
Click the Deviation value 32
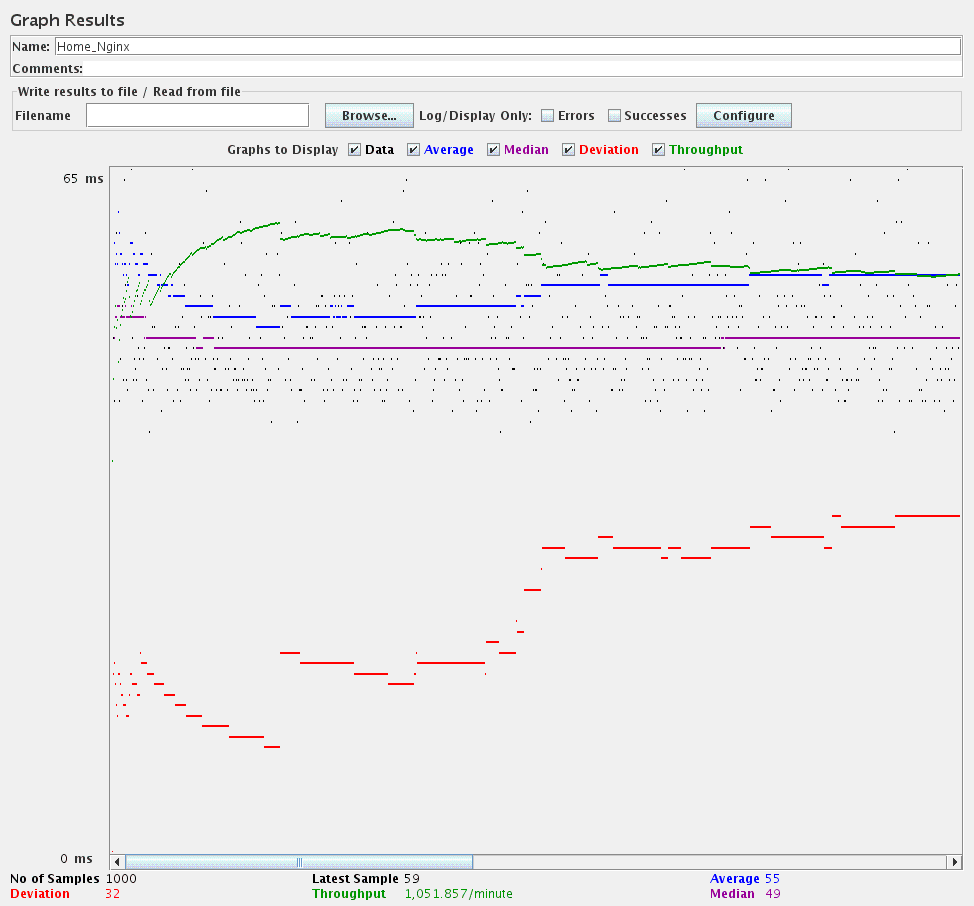(112, 894)
